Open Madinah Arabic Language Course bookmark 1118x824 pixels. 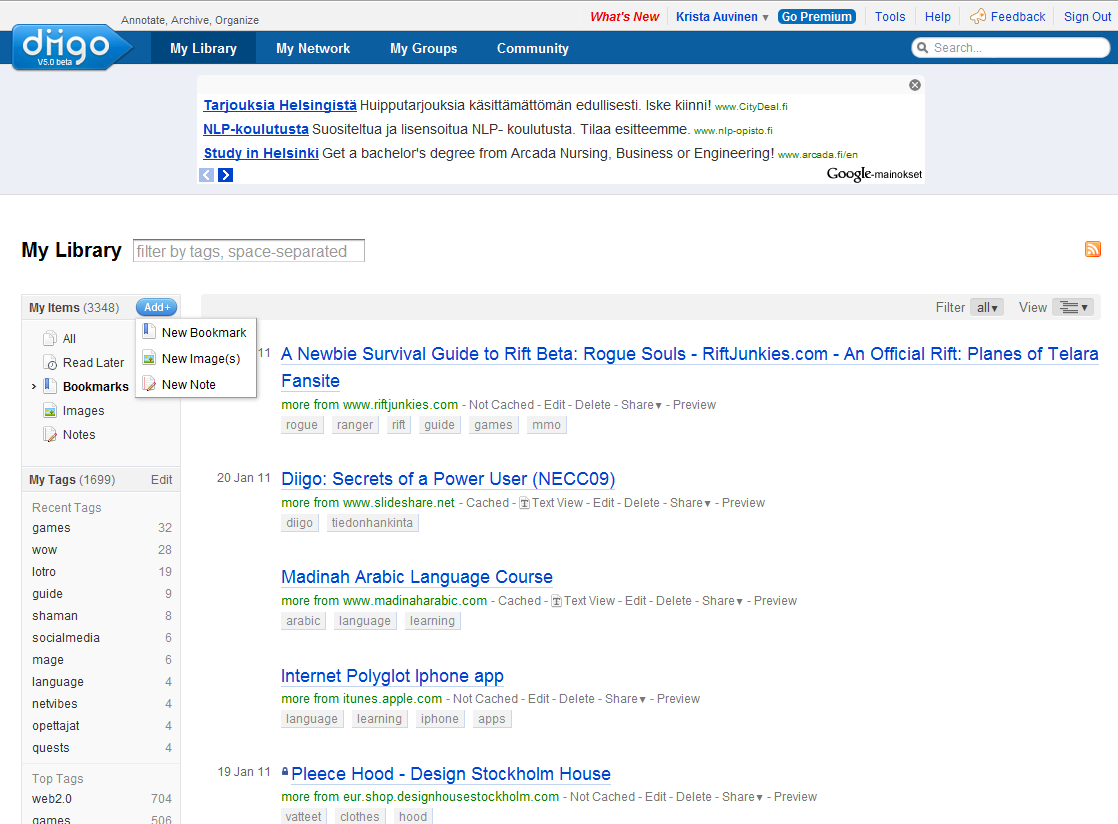pos(416,577)
